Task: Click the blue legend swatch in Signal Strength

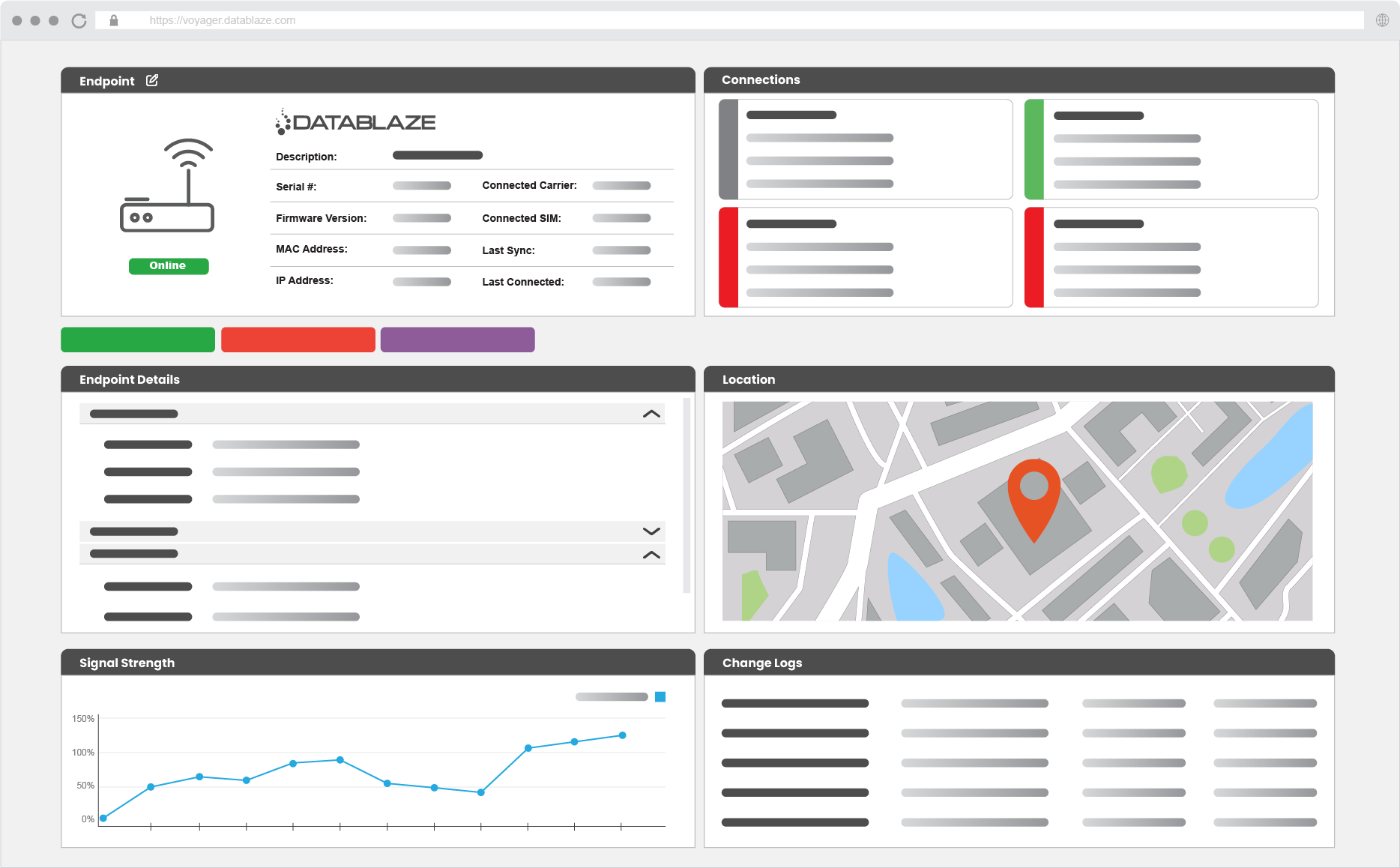Action: 659,696
